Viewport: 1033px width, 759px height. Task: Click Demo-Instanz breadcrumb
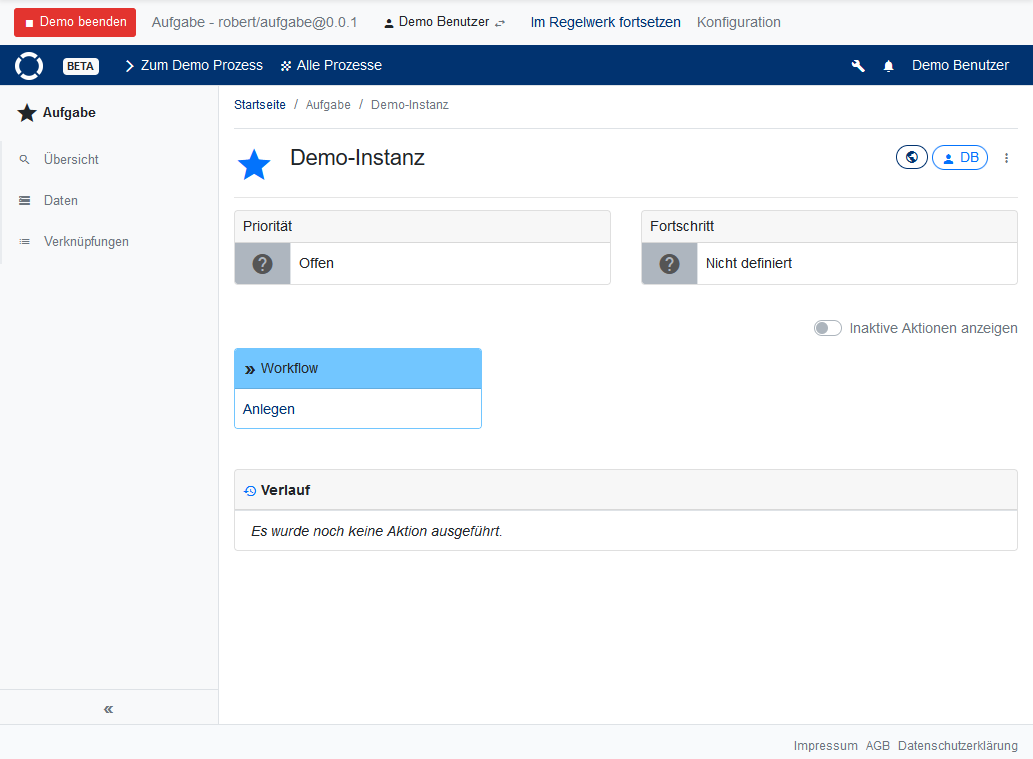[410, 105]
